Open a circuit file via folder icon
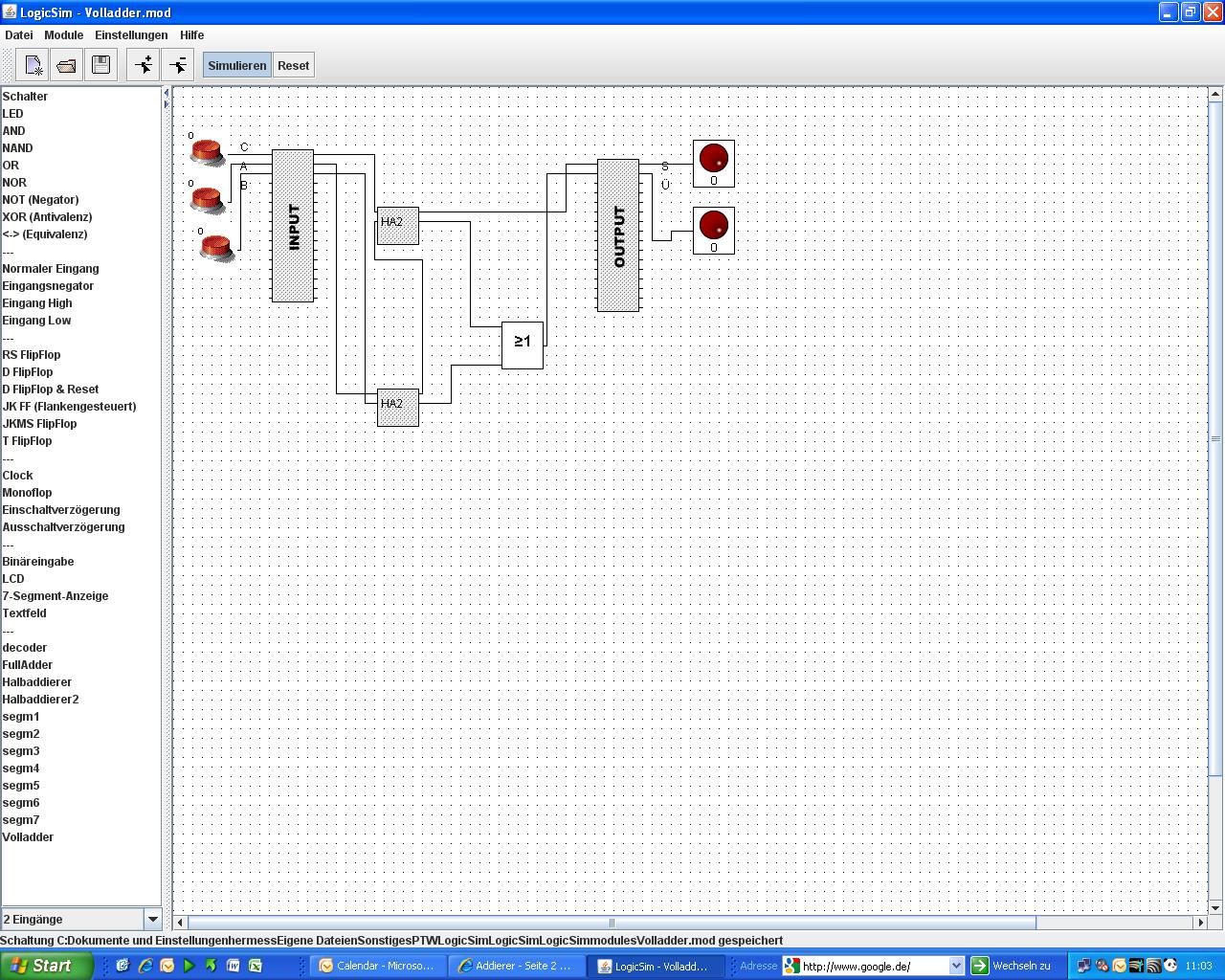Image resolution: width=1225 pixels, height=980 pixels. click(x=67, y=65)
